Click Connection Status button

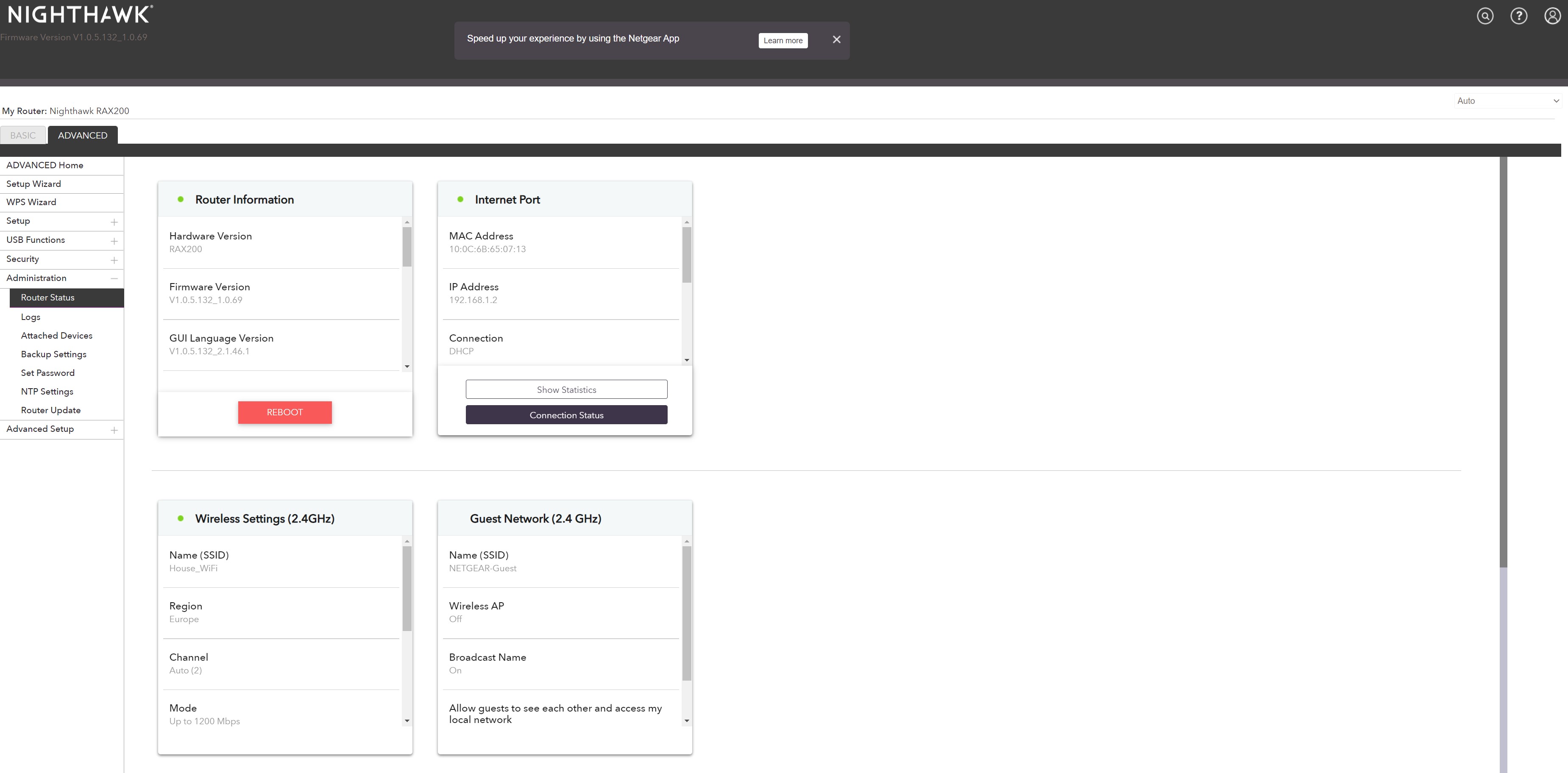567,415
